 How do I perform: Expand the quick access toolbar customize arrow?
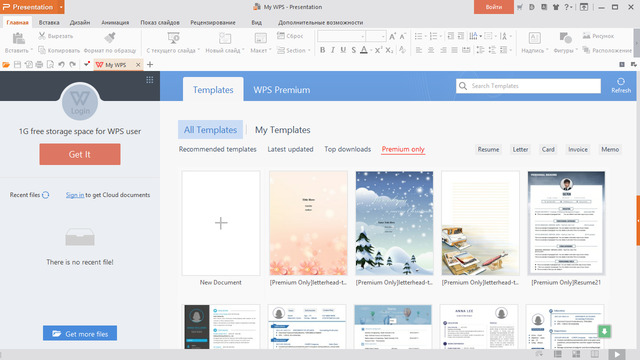coord(87,64)
